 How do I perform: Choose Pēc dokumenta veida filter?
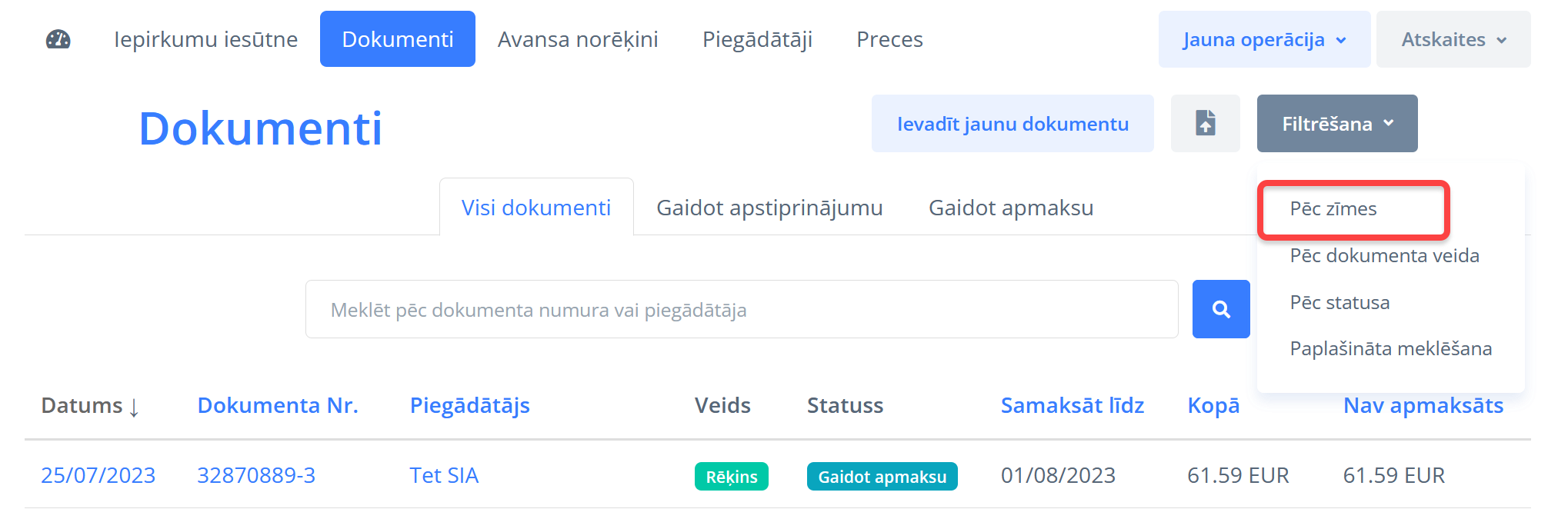1384,256
